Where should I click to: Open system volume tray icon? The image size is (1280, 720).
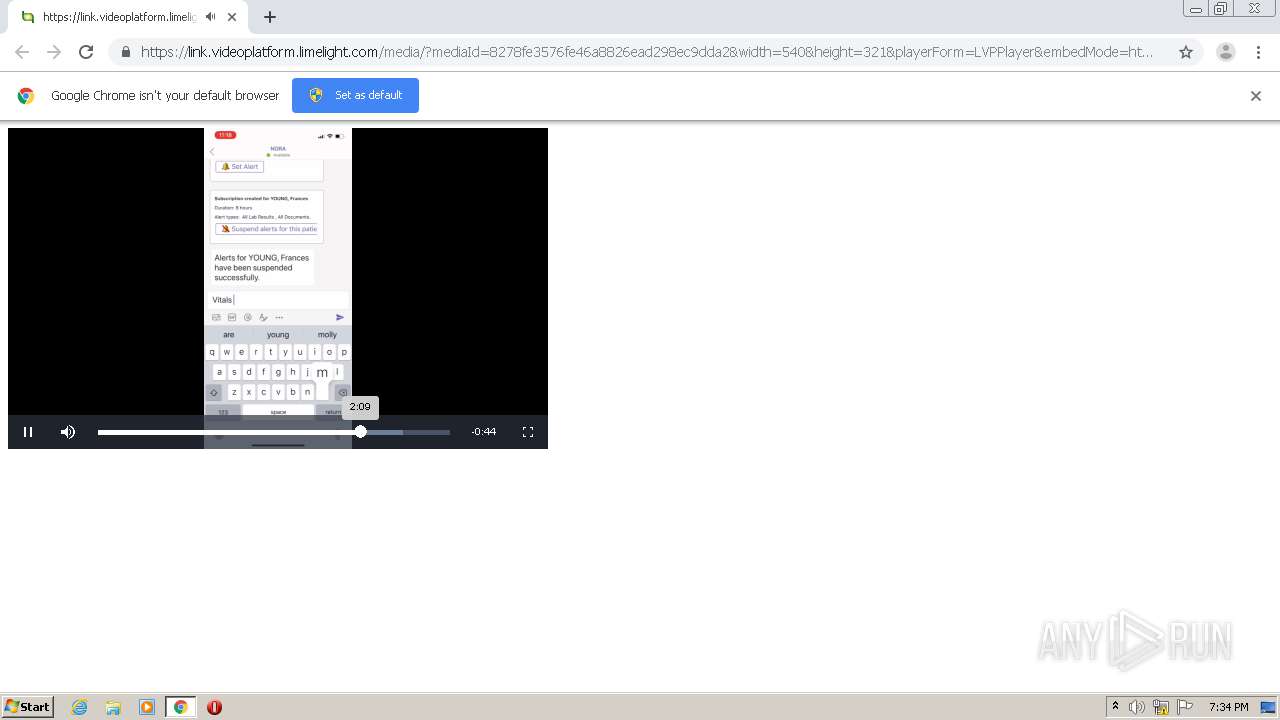pyautogui.click(x=1137, y=707)
